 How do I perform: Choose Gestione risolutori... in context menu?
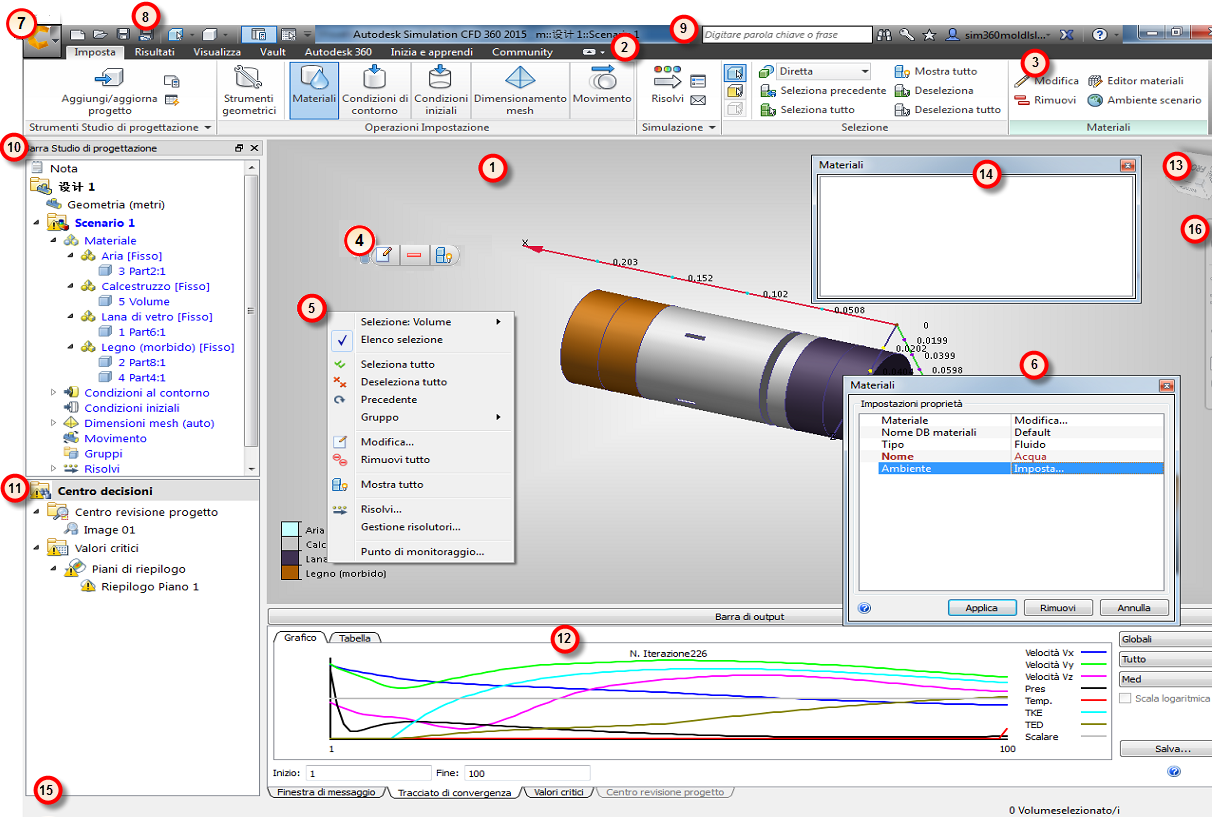click(410, 527)
